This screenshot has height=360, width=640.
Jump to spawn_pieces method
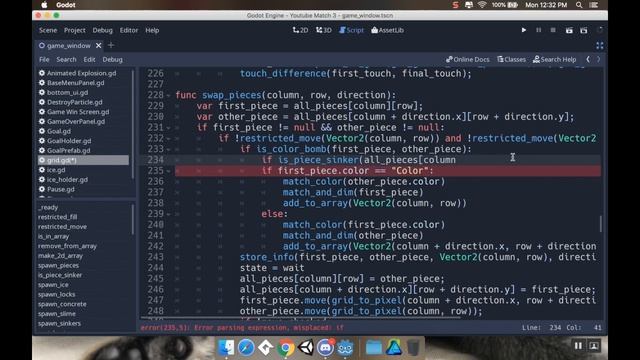(58, 265)
